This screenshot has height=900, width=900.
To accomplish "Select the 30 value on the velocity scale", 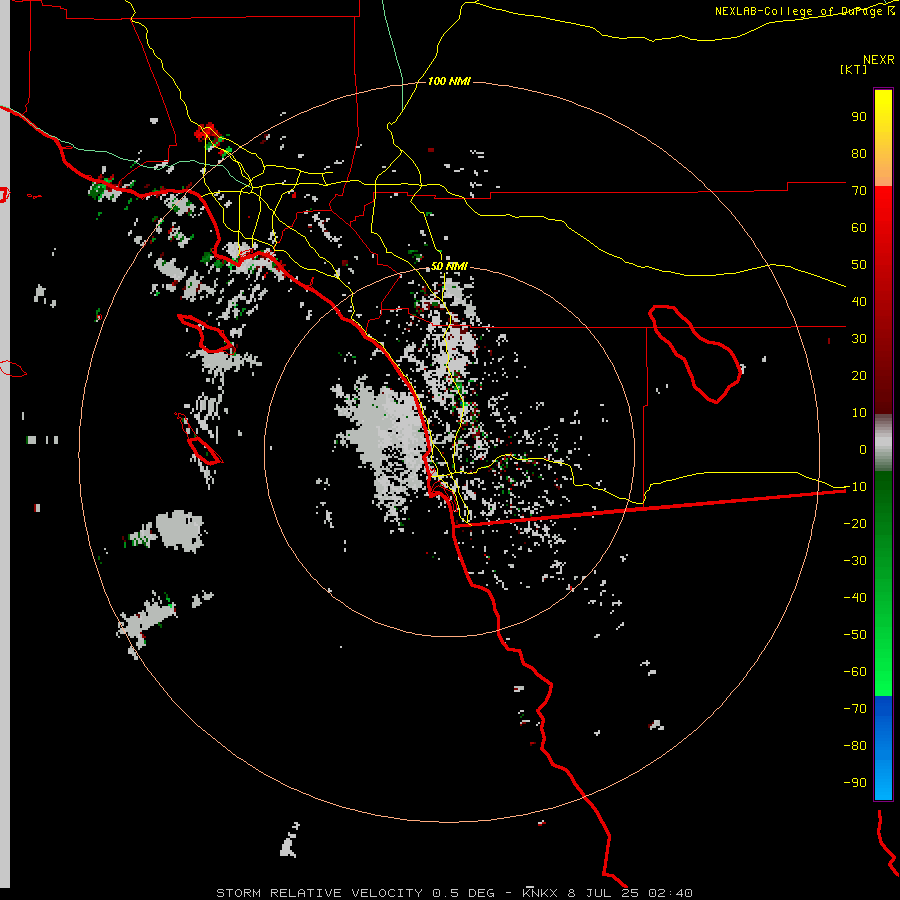I will (859, 338).
